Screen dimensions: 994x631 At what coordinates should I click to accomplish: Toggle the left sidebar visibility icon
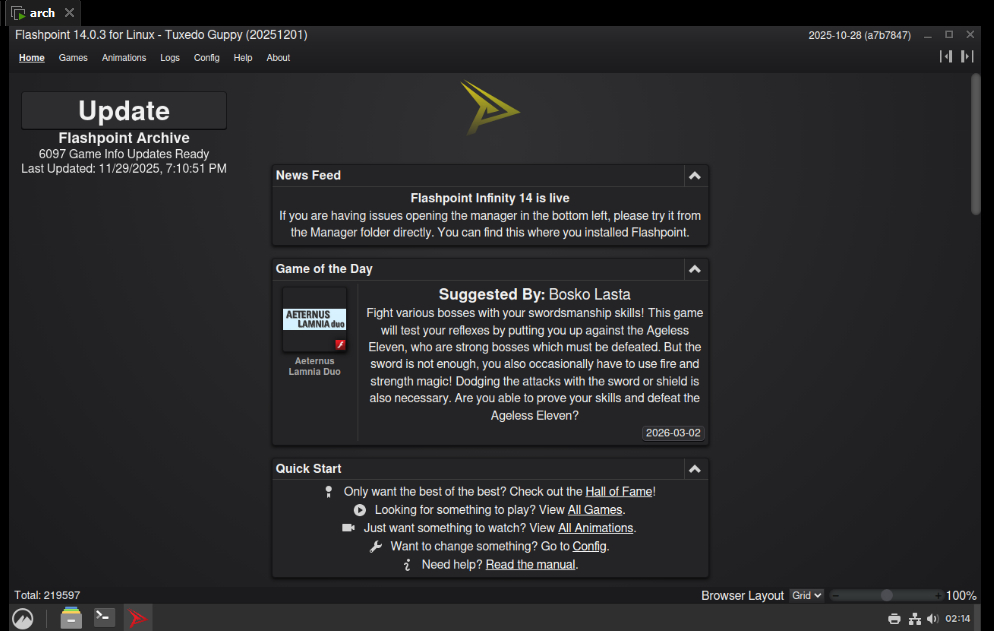[x=945, y=57]
